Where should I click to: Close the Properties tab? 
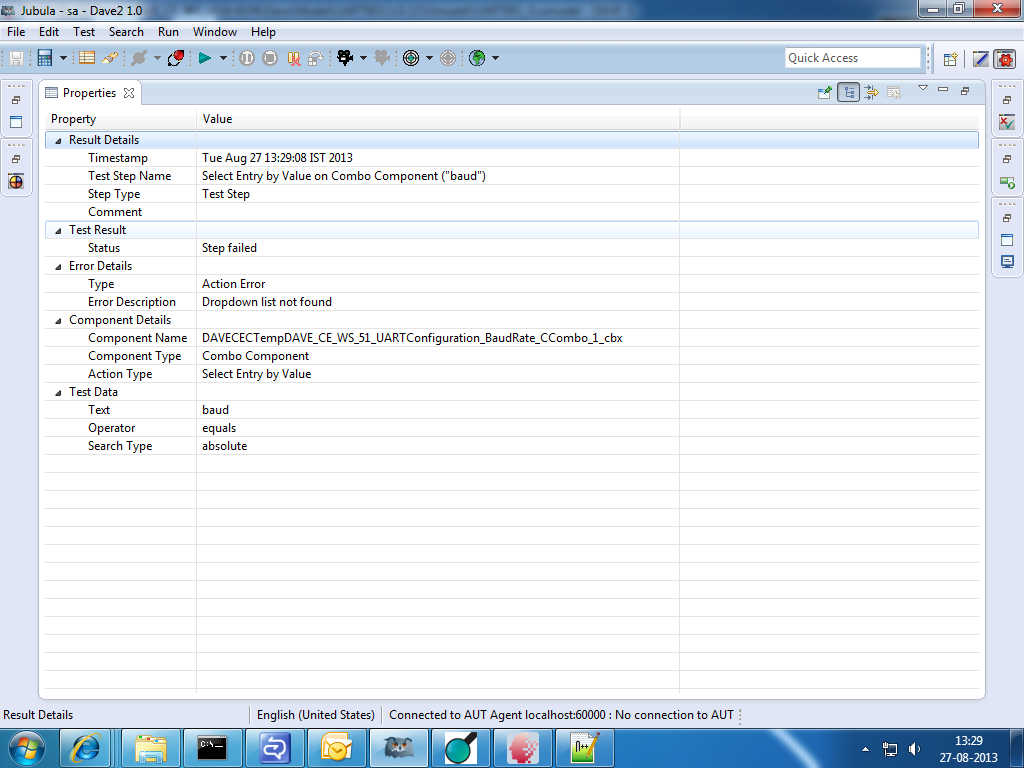(129, 93)
